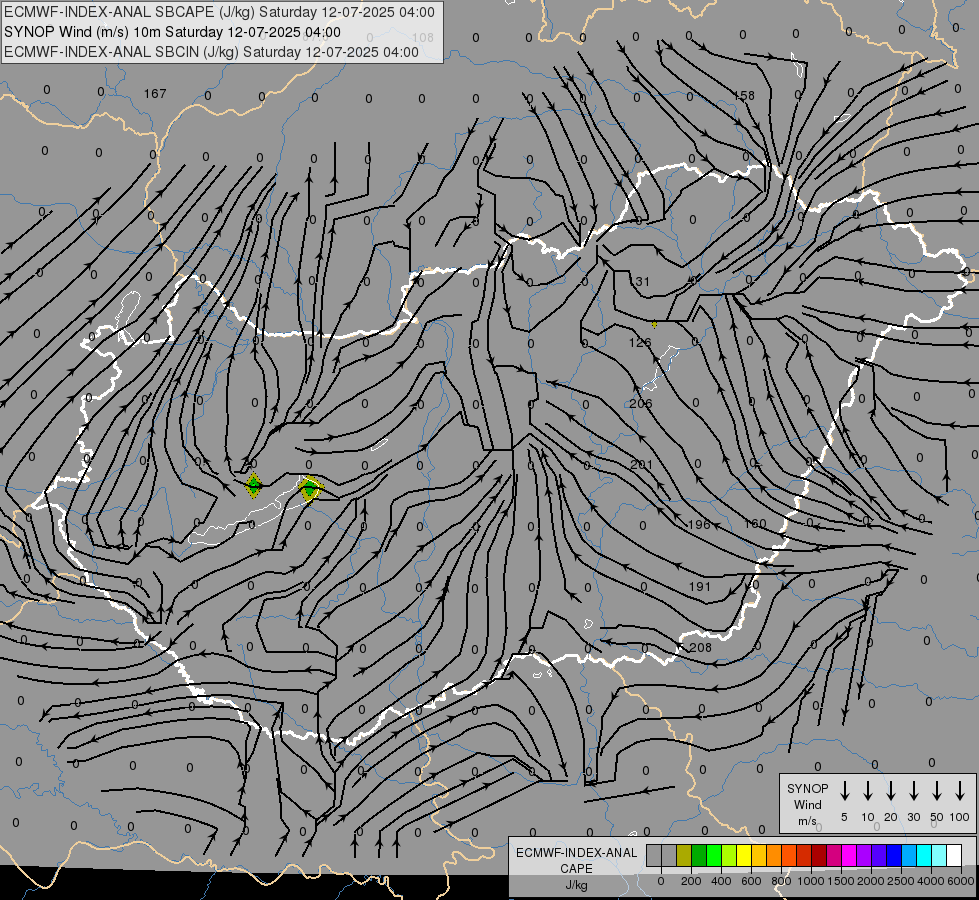The image size is (979, 900).
Task: Click the 160 value on the map
Action: click(x=755, y=523)
